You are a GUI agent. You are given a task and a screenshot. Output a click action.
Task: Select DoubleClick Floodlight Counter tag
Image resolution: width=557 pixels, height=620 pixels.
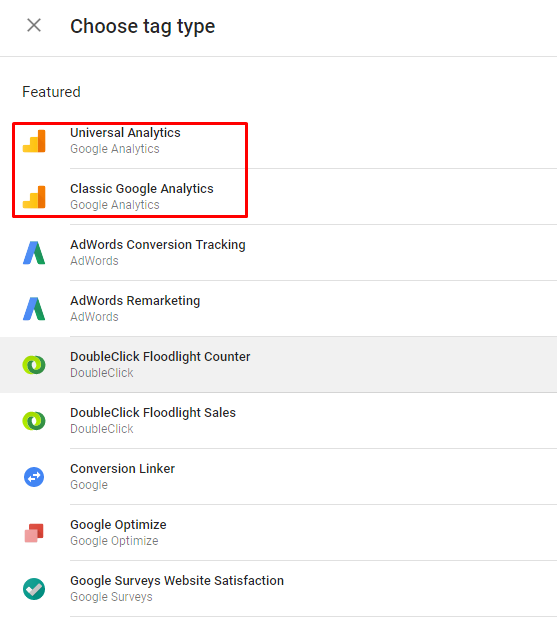pos(278,365)
